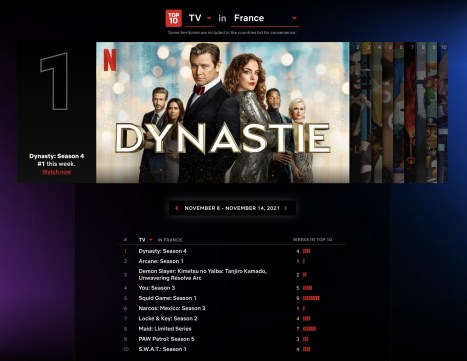This screenshot has width=467, height=361.
Task: Select poster strip number 2
Action: 355,112
